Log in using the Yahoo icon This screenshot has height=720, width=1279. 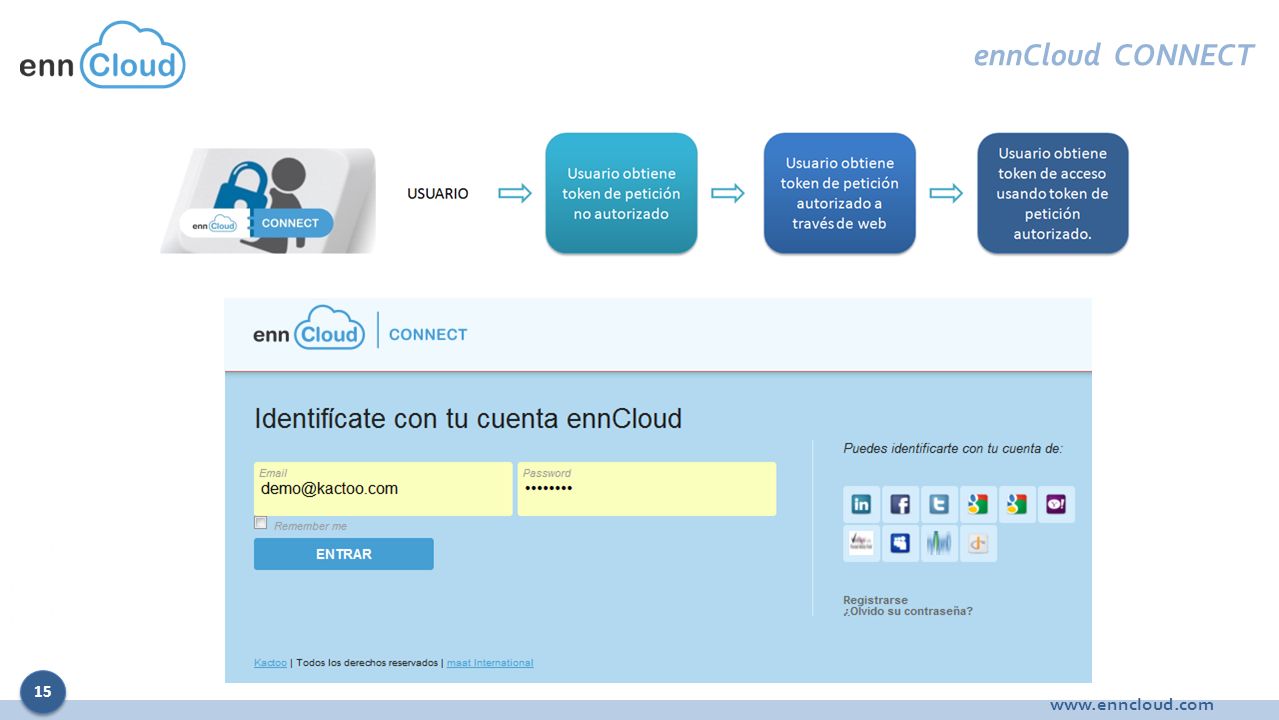pyautogui.click(x=1056, y=505)
